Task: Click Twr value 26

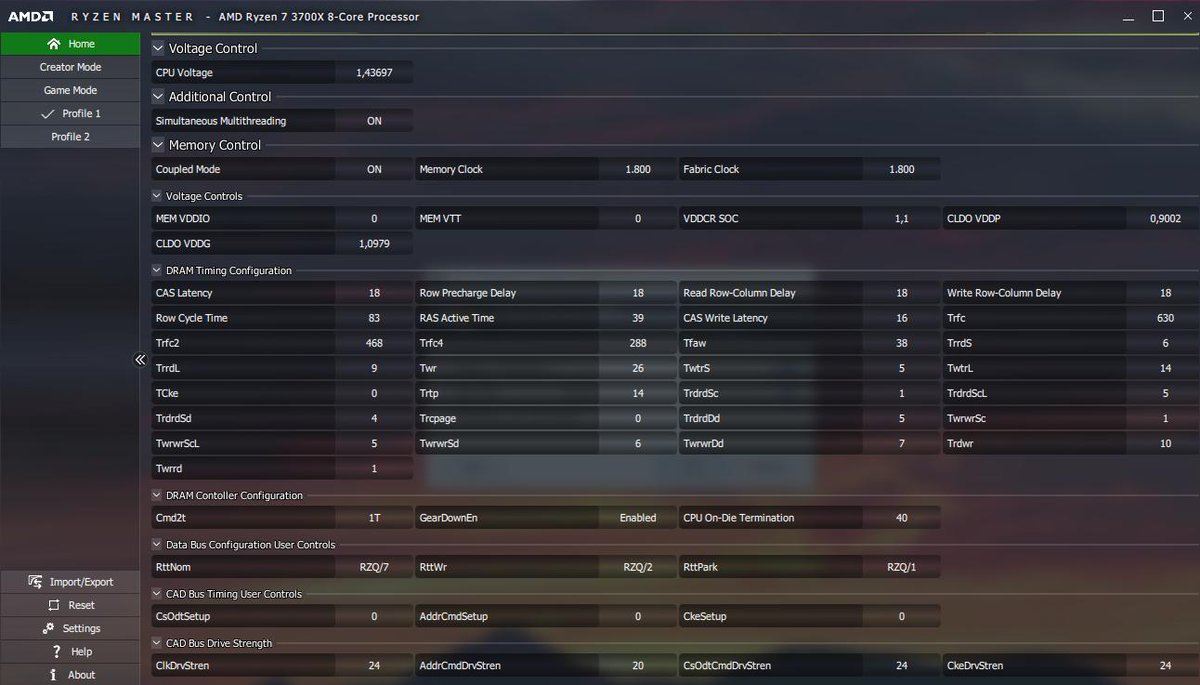Action: [638, 368]
